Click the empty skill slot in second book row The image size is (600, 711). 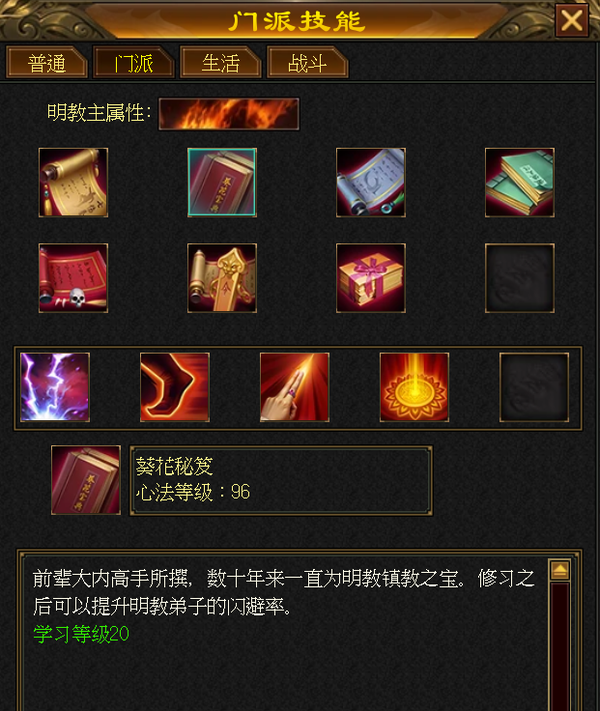pyautogui.click(x=520, y=278)
